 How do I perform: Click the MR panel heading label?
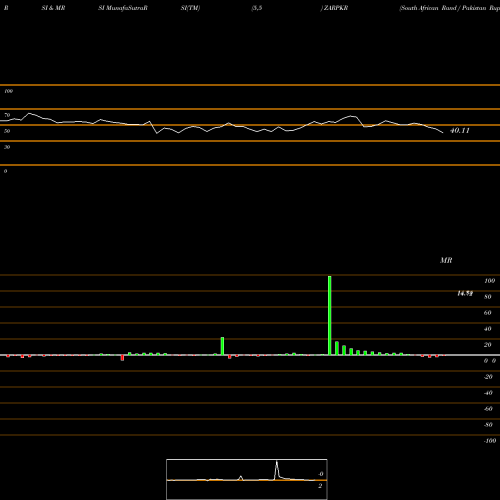446,260
